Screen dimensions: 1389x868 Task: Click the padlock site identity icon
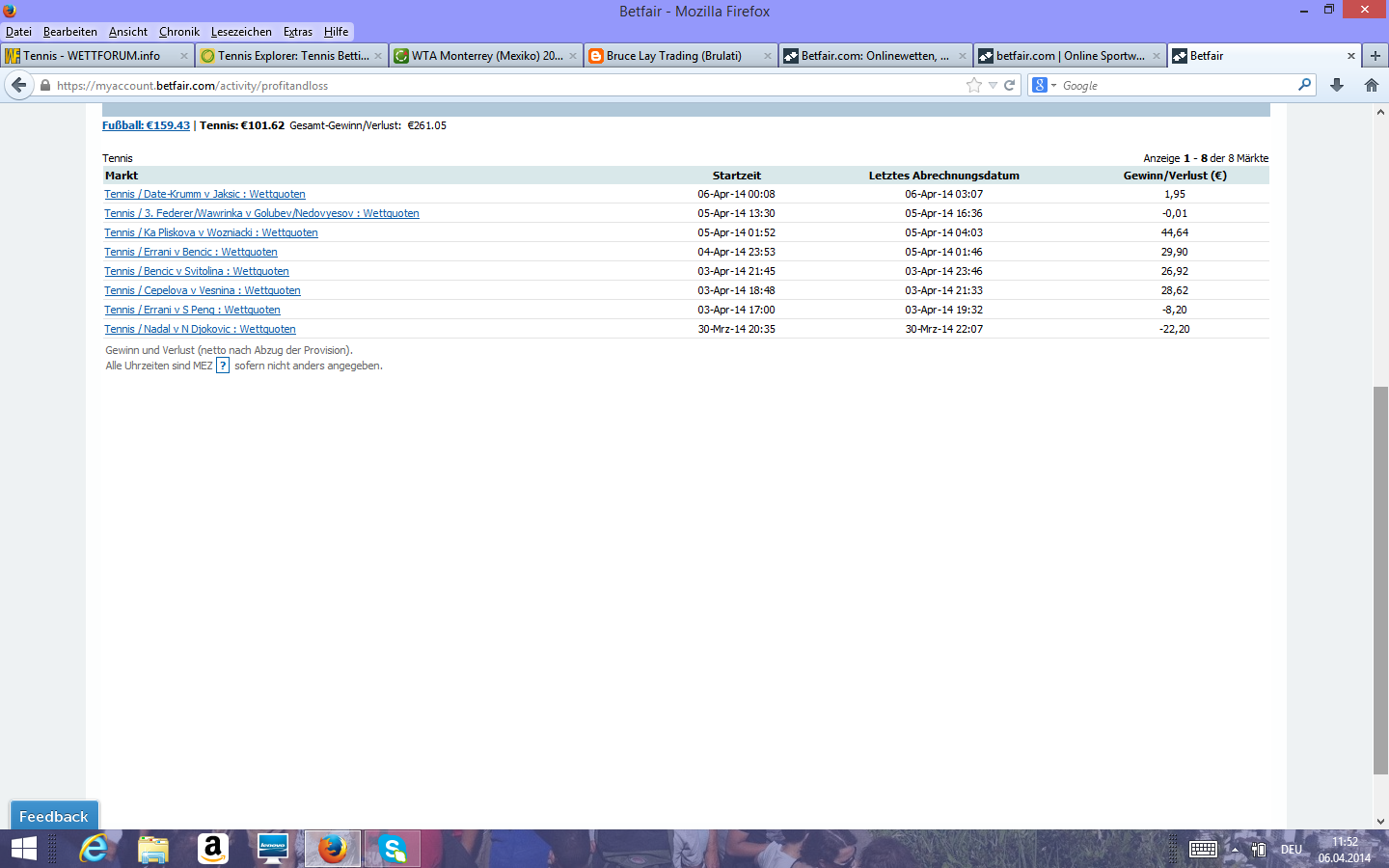tap(44, 86)
